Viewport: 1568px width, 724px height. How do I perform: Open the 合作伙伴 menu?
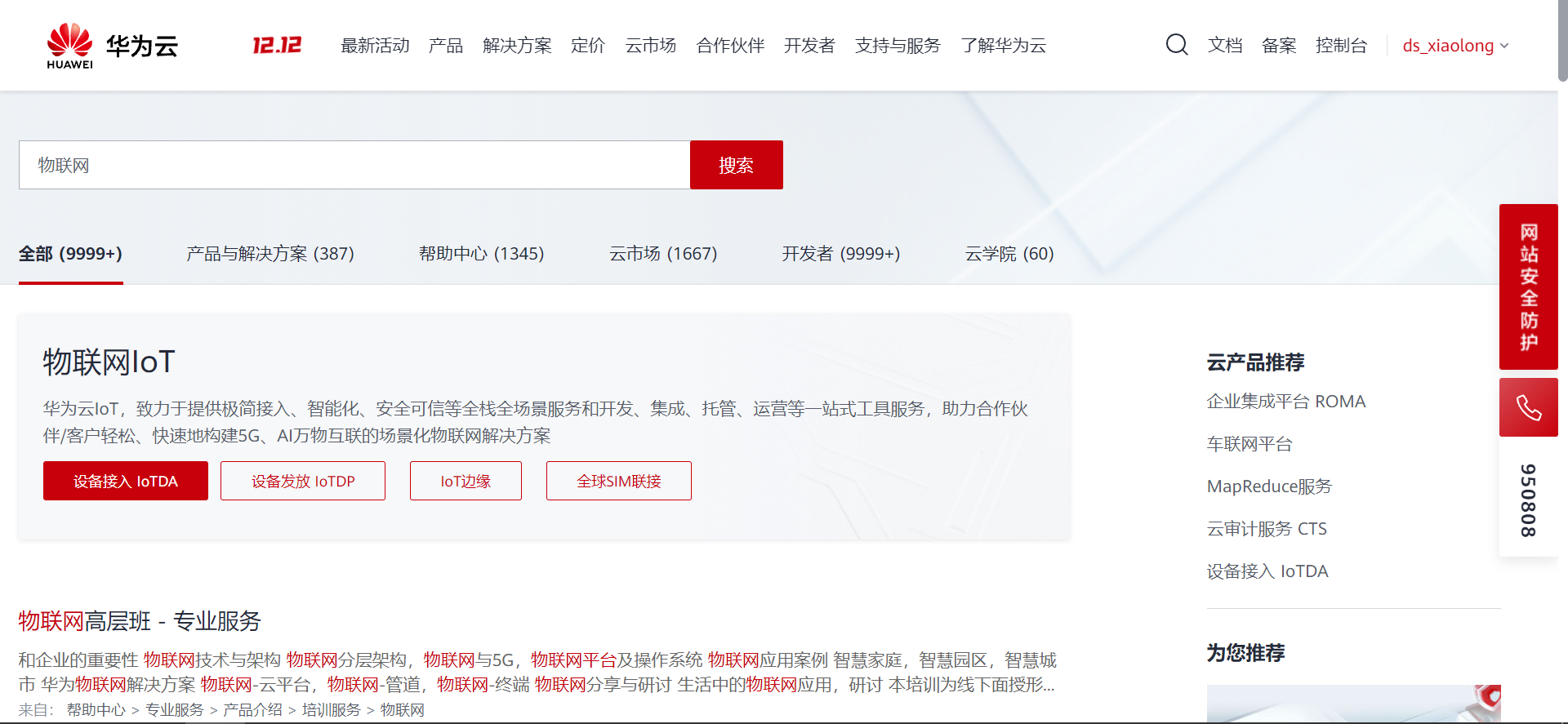point(730,46)
